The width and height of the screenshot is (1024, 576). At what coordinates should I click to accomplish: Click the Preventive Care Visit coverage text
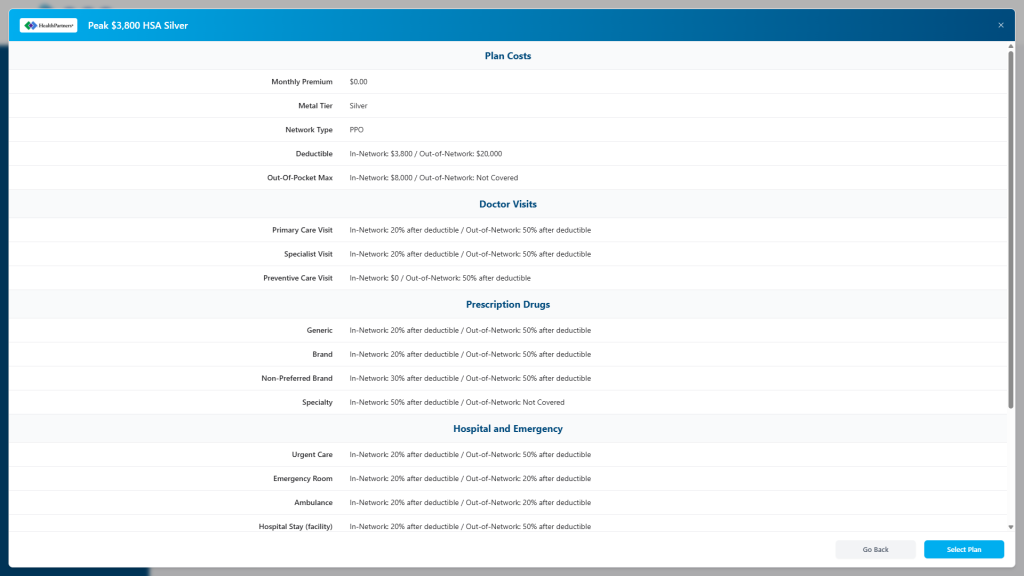[440, 278]
